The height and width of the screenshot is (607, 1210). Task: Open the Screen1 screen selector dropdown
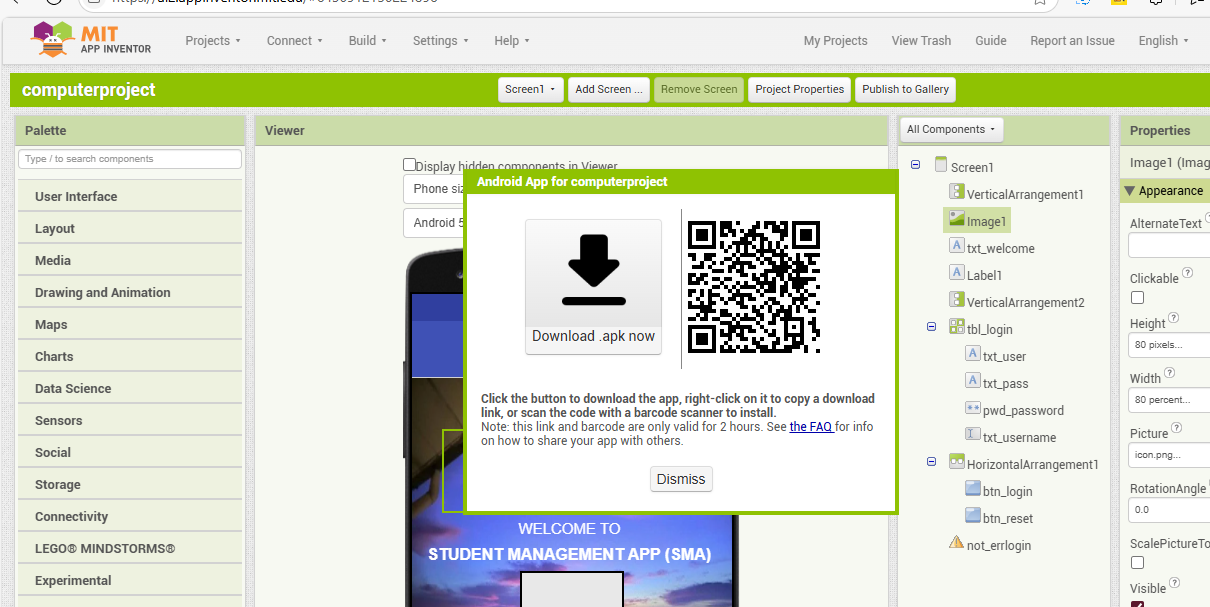[x=531, y=89]
